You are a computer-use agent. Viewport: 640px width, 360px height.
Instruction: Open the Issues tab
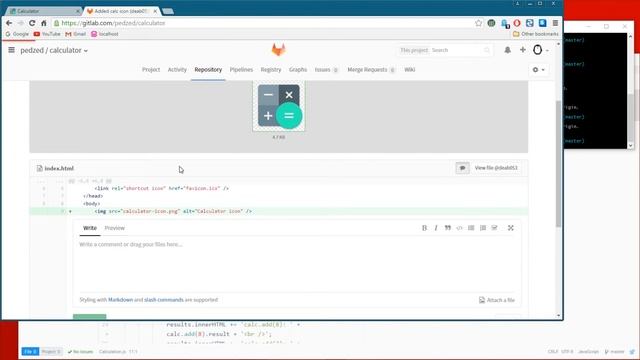pyautogui.click(x=326, y=70)
